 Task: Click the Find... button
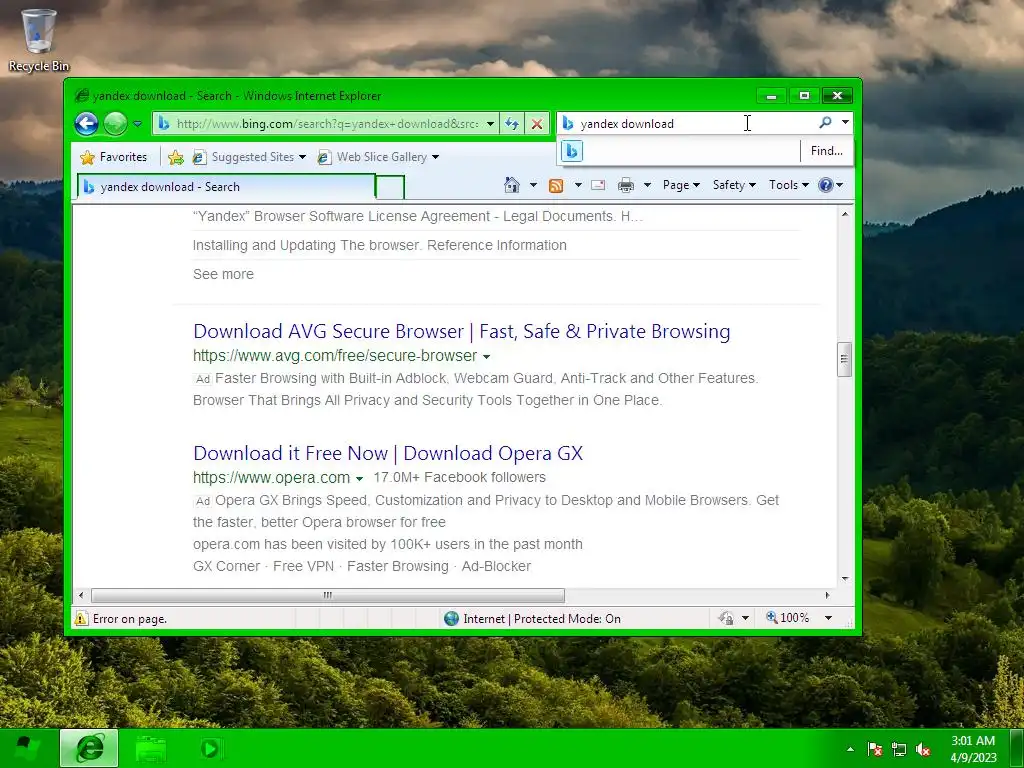[826, 151]
